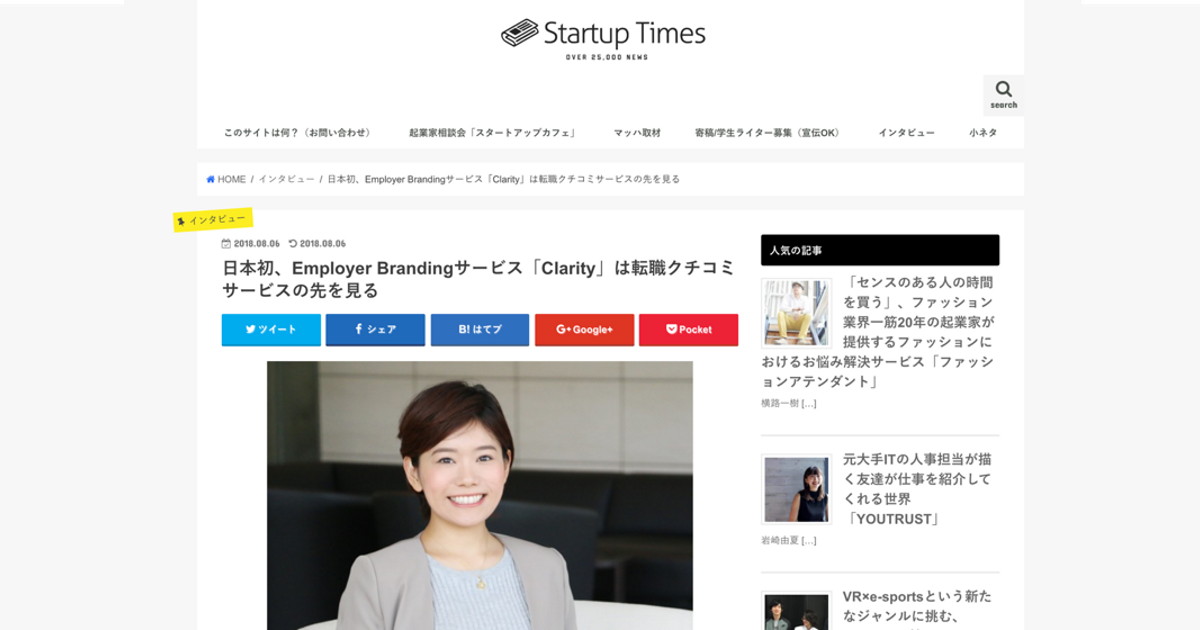Save the article to Pocket
Screen dimensions: 1200x630
click(x=688, y=329)
